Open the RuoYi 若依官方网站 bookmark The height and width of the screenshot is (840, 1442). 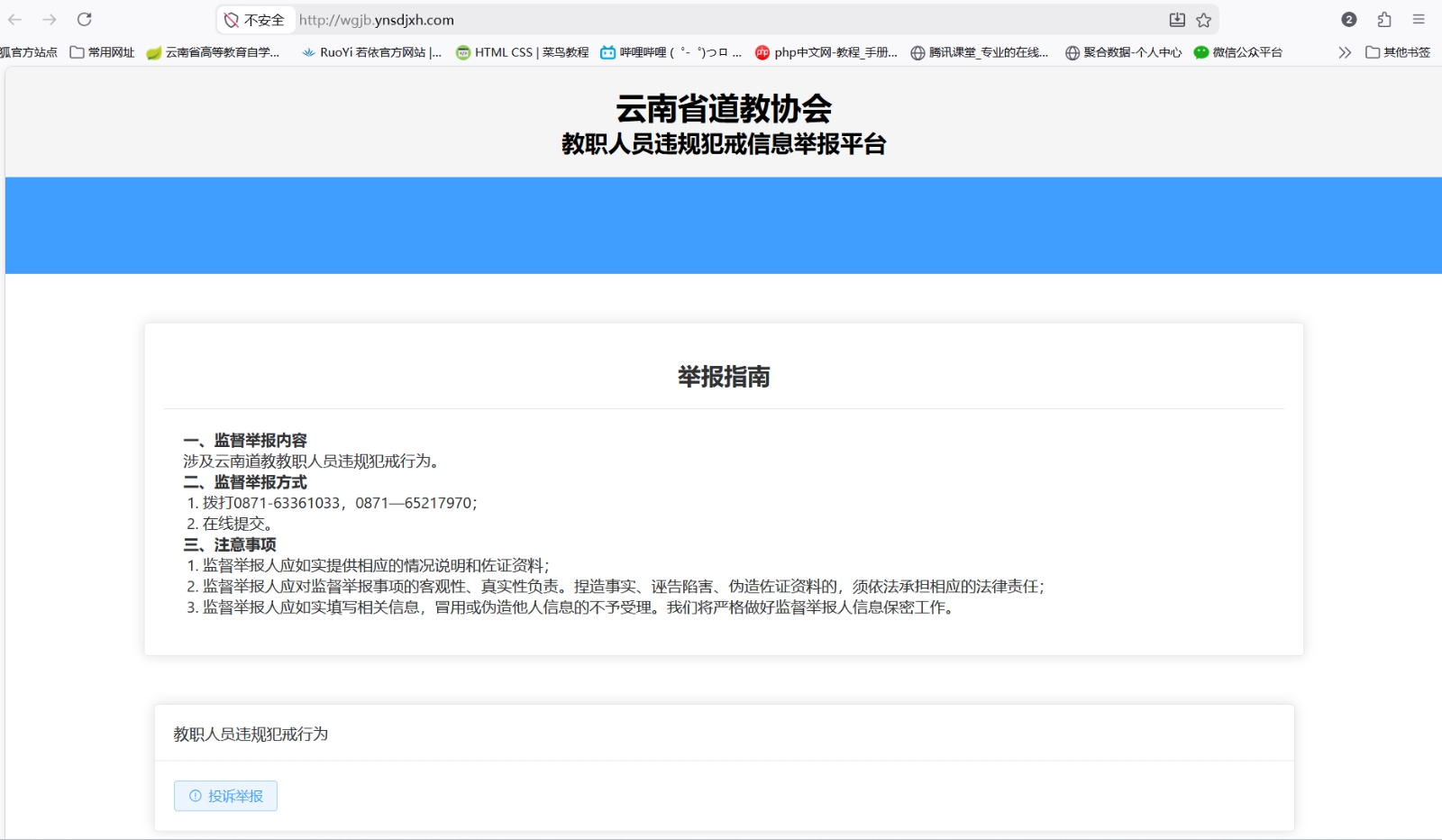tap(371, 52)
